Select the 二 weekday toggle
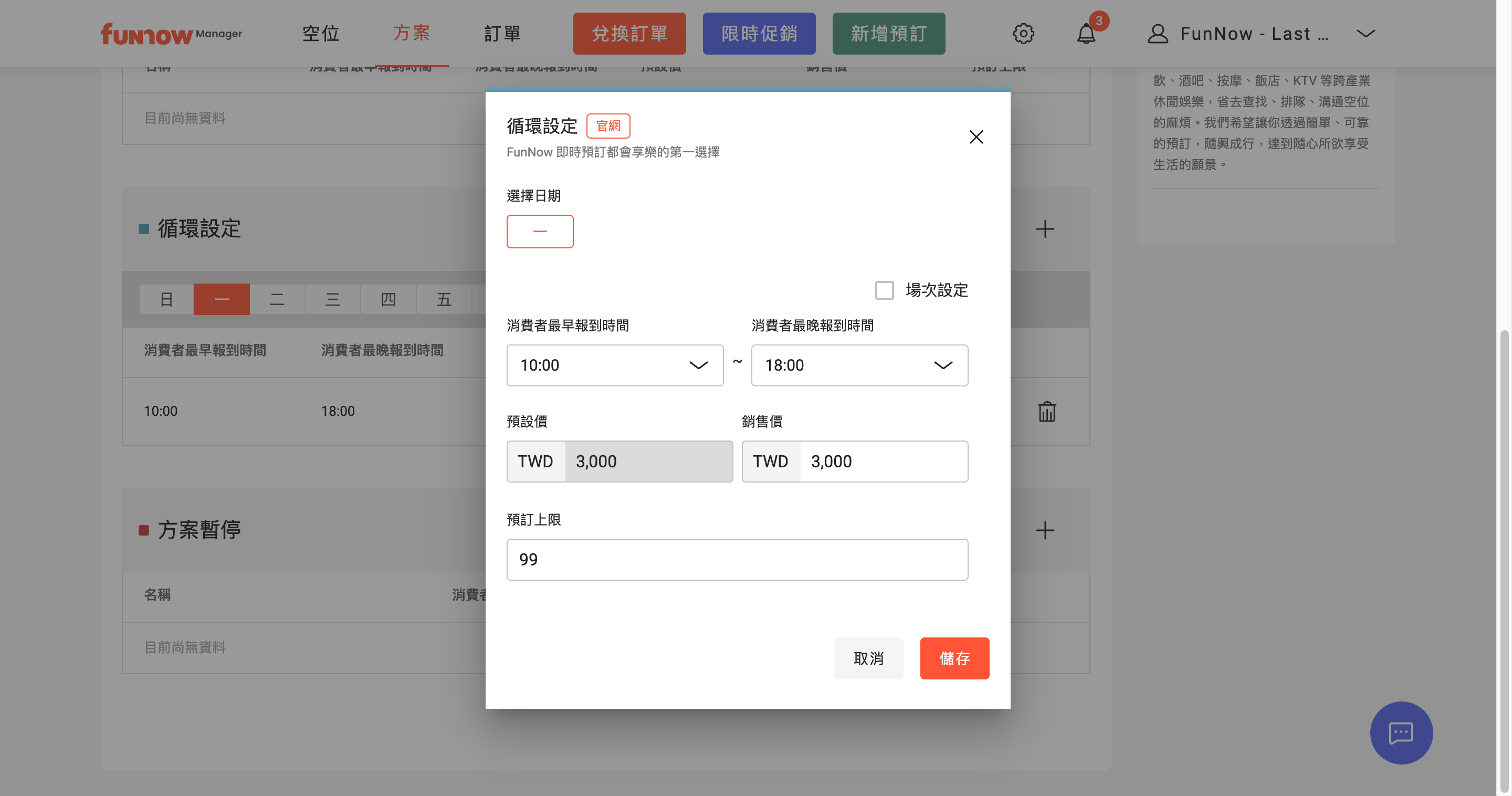Screen dimensions: 1512x796 point(277,299)
